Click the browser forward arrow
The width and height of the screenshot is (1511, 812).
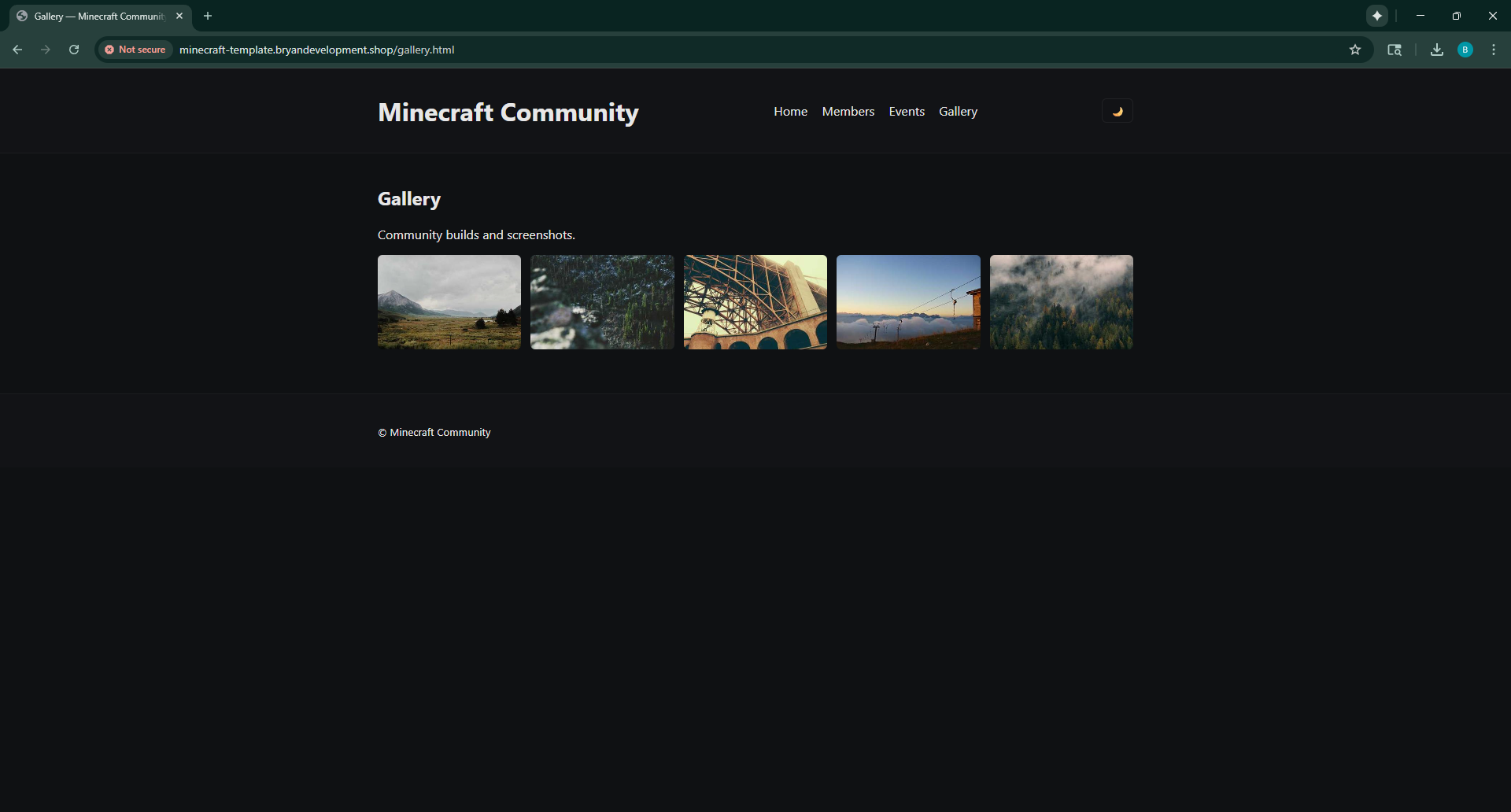point(46,50)
